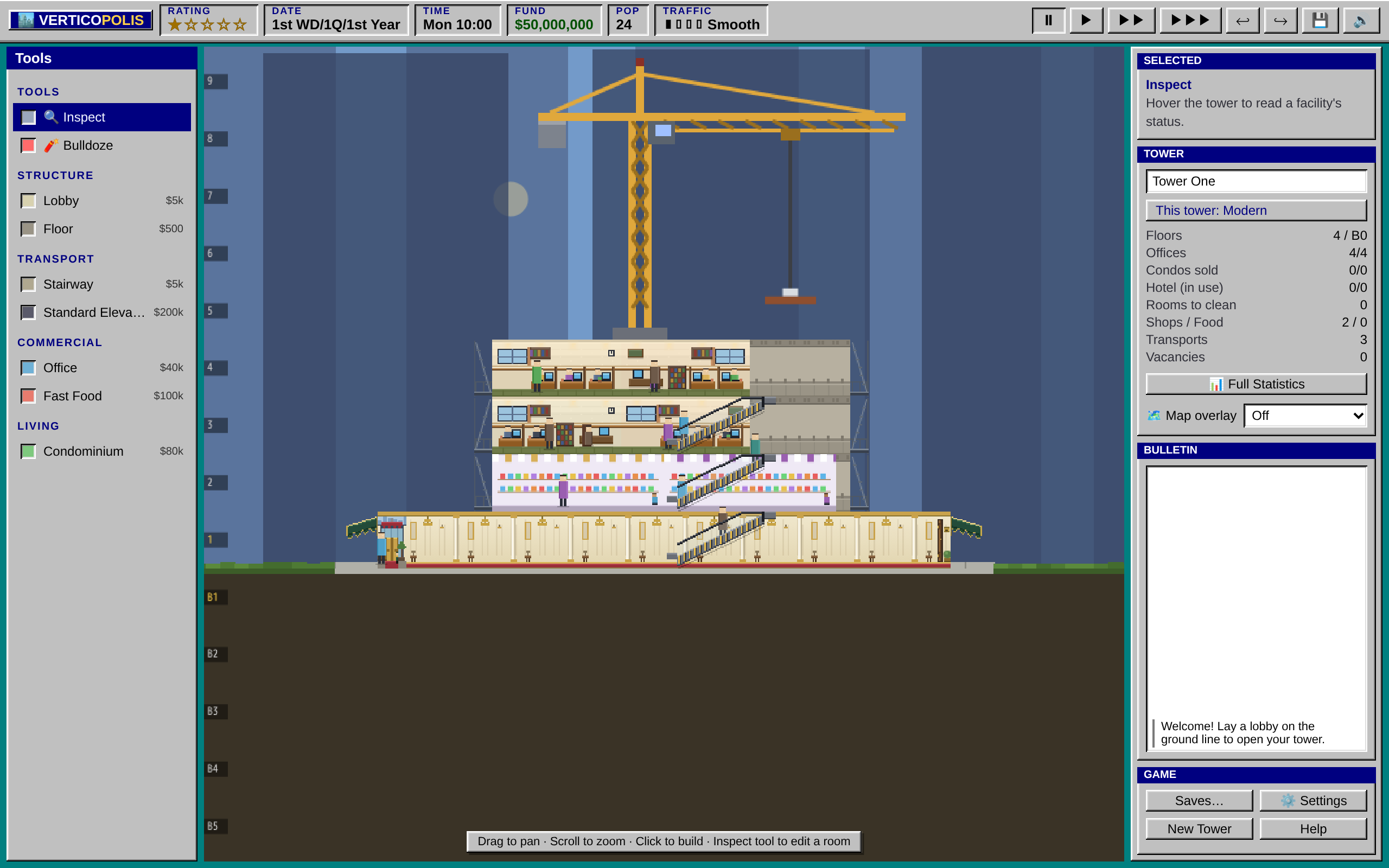Viewport: 1389px width, 868px height.
Task: Open the Map overlay dropdown
Action: pyautogui.click(x=1304, y=416)
